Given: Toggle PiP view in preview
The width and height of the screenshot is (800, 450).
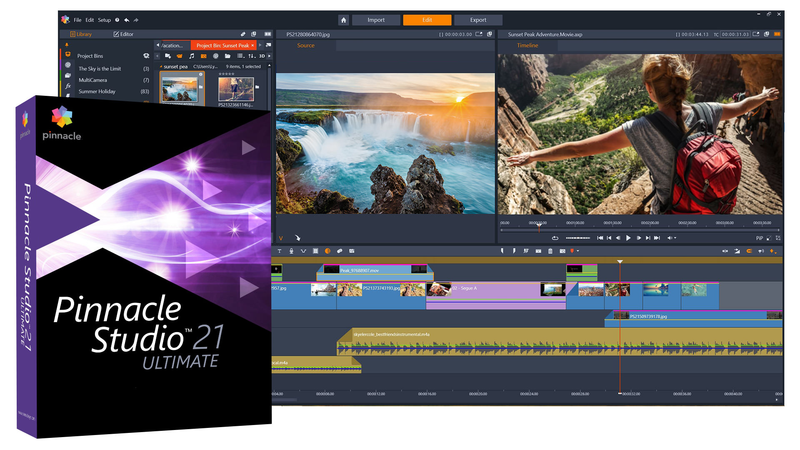Looking at the screenshot, I should tap(759, 238).
